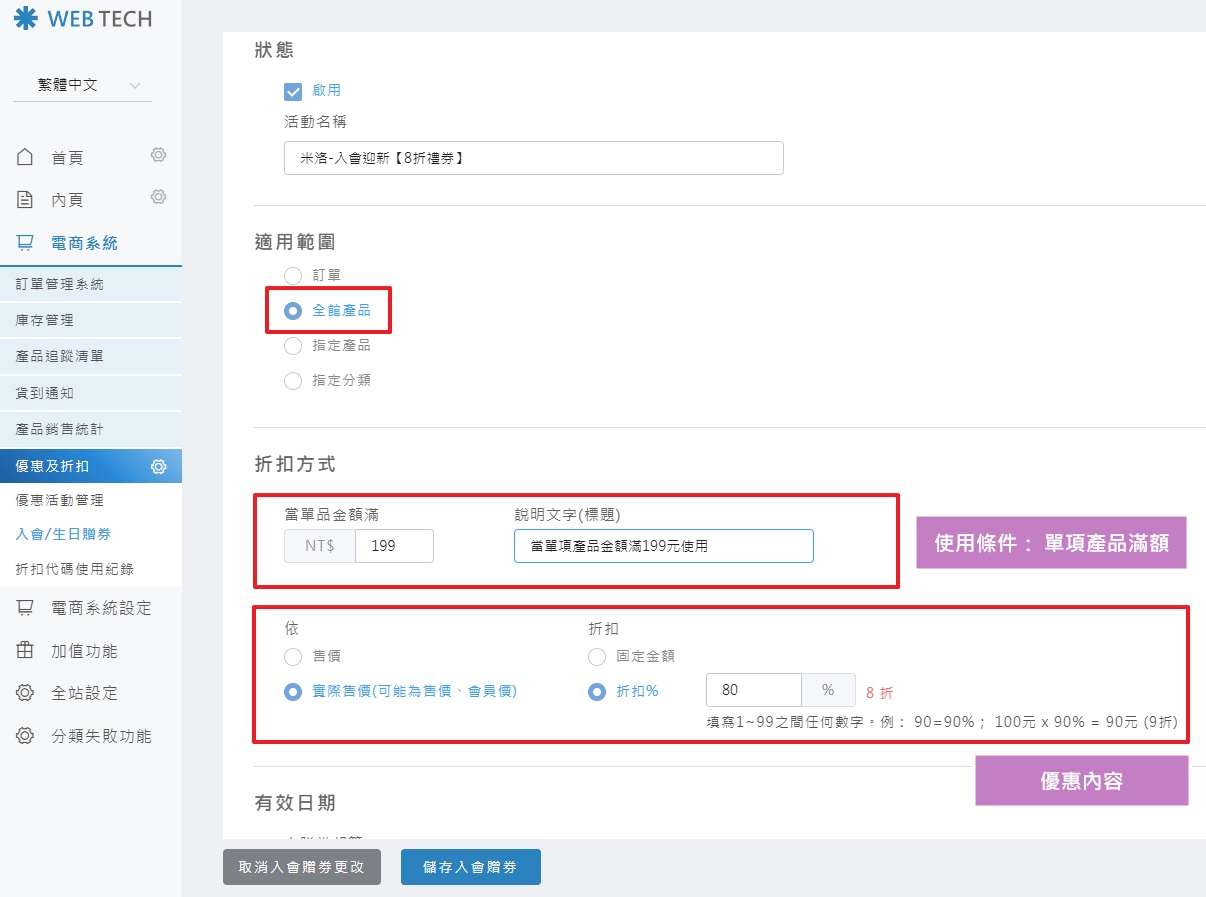The height and width of the screenshot is (897, 1206).
Task: Expand the 電商系統設定 menu
Action: coord(100,608)
